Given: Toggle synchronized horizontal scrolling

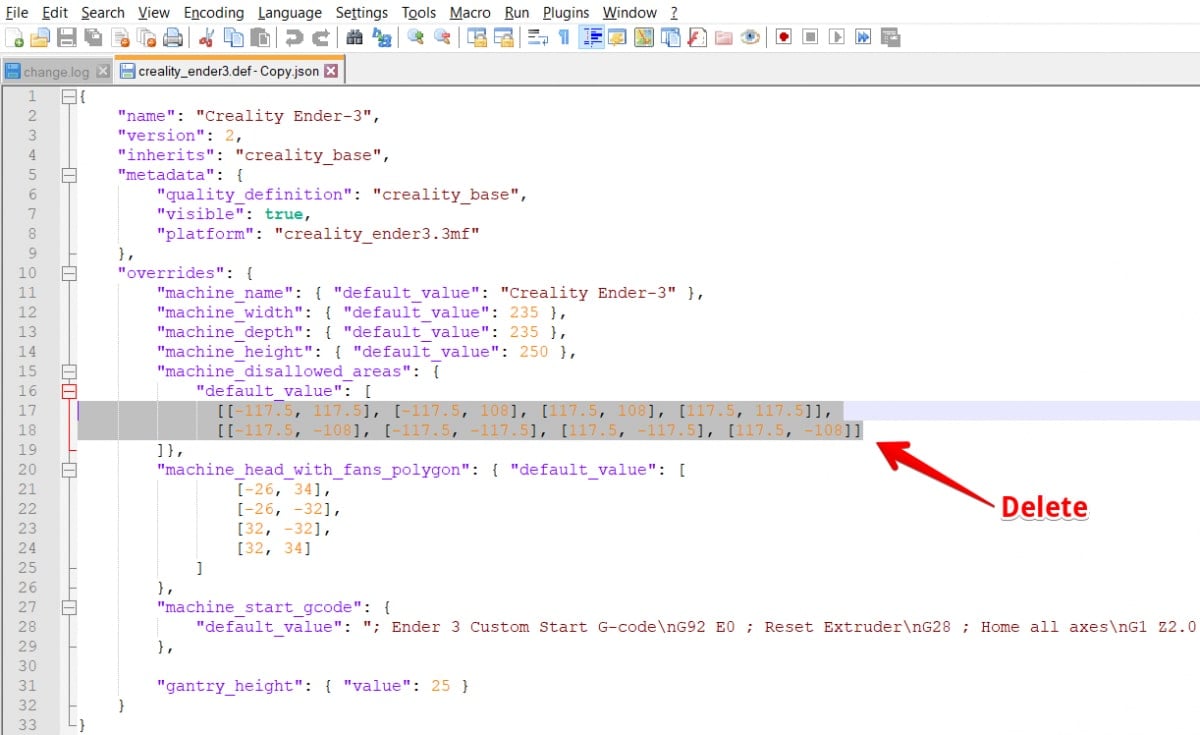Looking at the screenshot, I should coord(503,38).
